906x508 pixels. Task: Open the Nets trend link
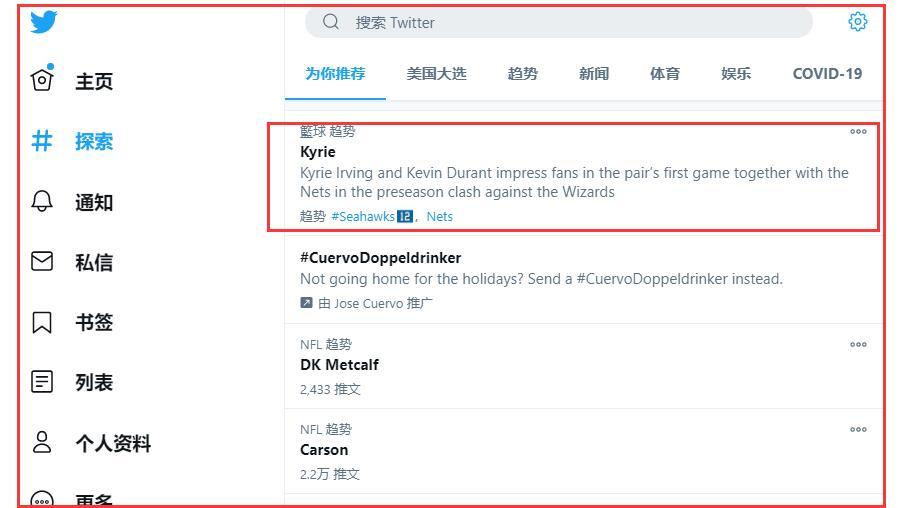click(440, 217)
